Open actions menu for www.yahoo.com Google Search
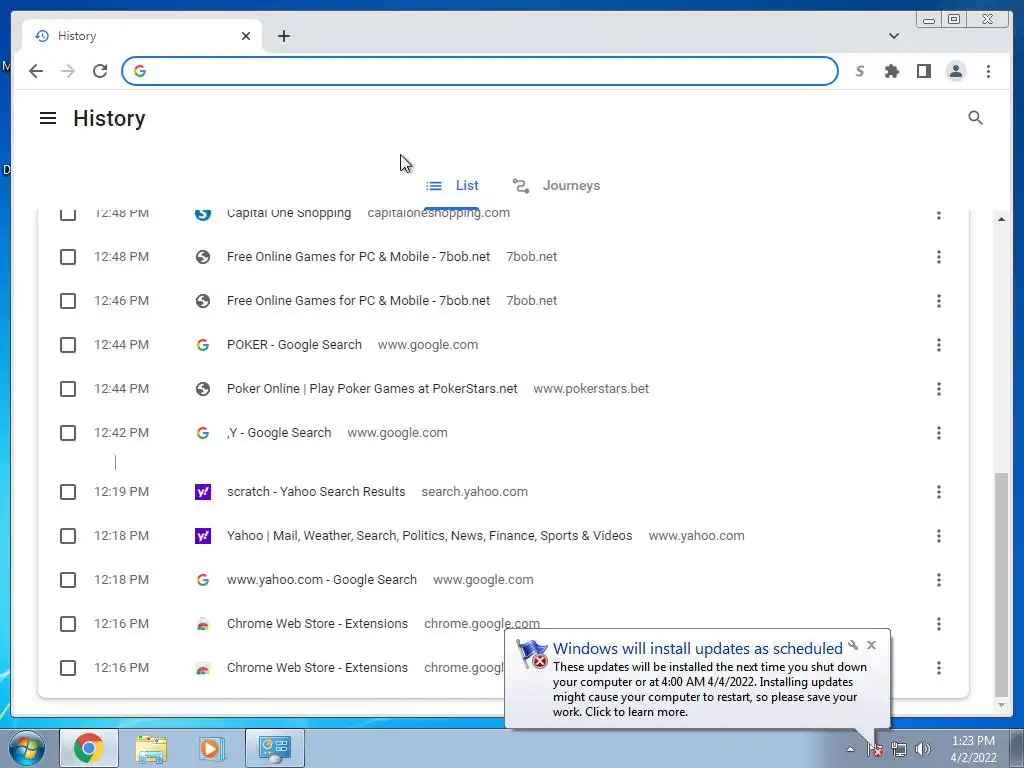Image resolution: width=1024 pixels, height=768 pixels. coord(938,580)
